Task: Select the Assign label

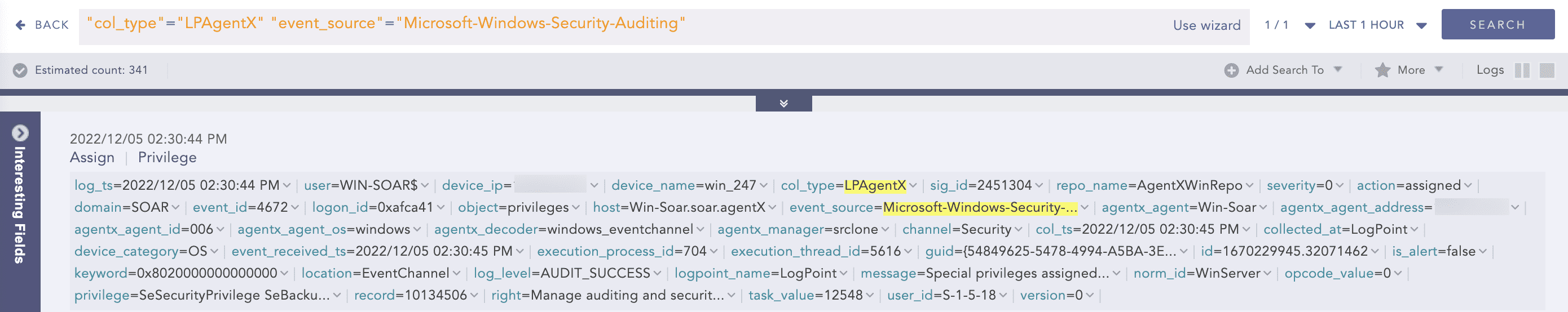Action: (92, 158)
